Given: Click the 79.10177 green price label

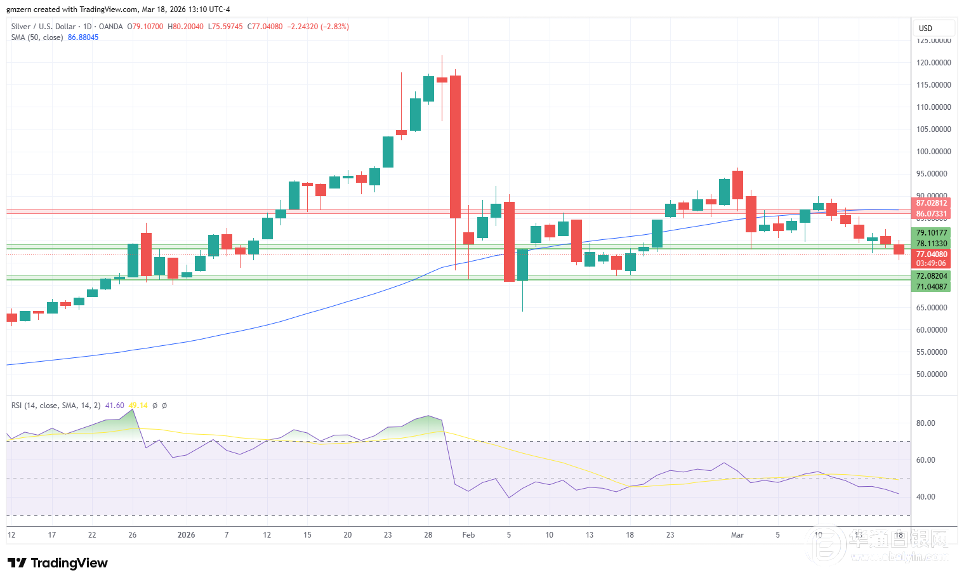Looking at the screenshot, I should (x=931, y=232).
